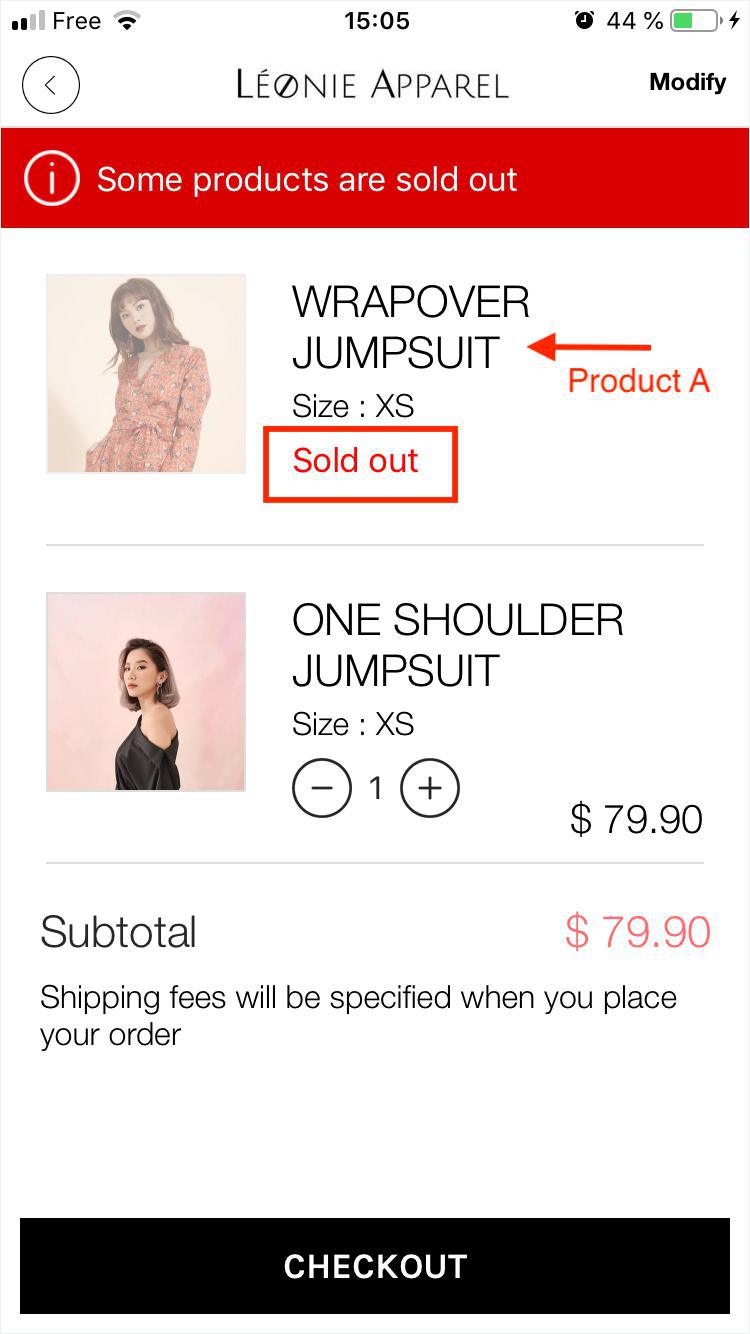This screenshot has width=750, height=1334.
Task: Click the quantity value between minus and plus
Action: click(376, 789)
